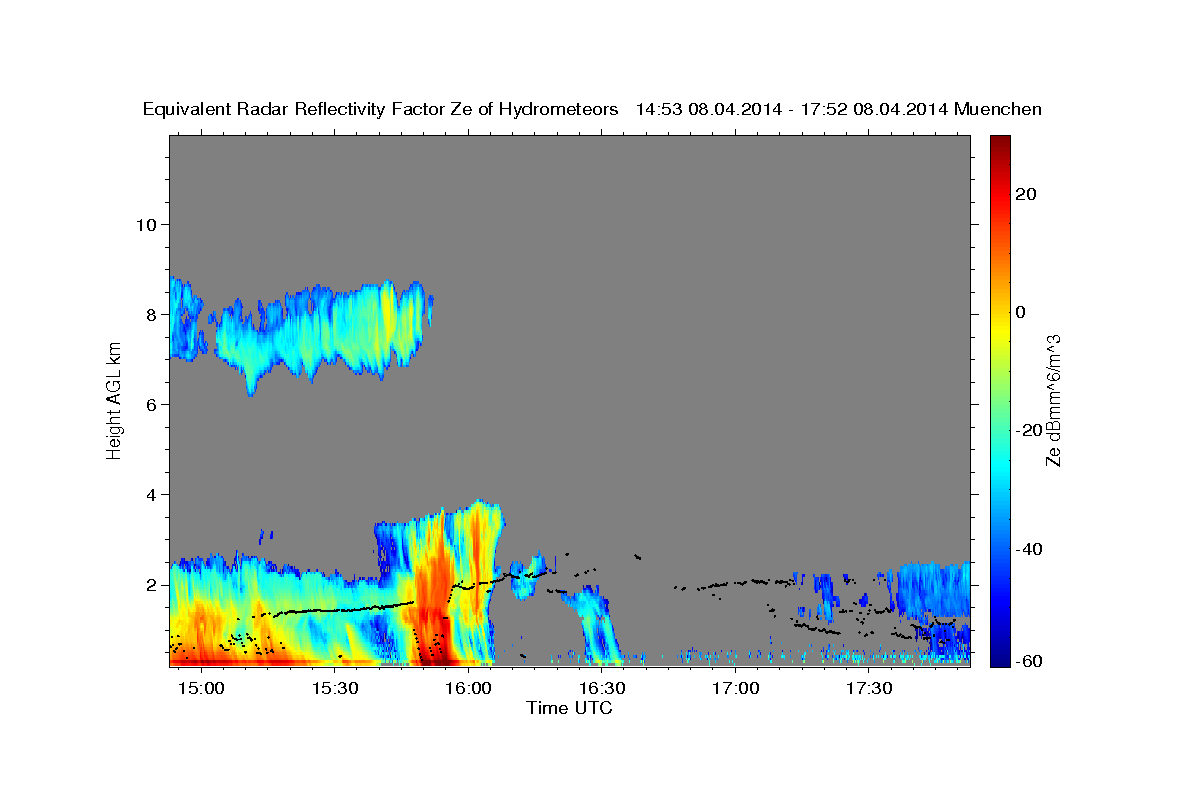Image resolution: width=1200 pixels, height=800 pixels.
Task: Click the '20' colorbar tick value
Action: [x=1026, y=194]
